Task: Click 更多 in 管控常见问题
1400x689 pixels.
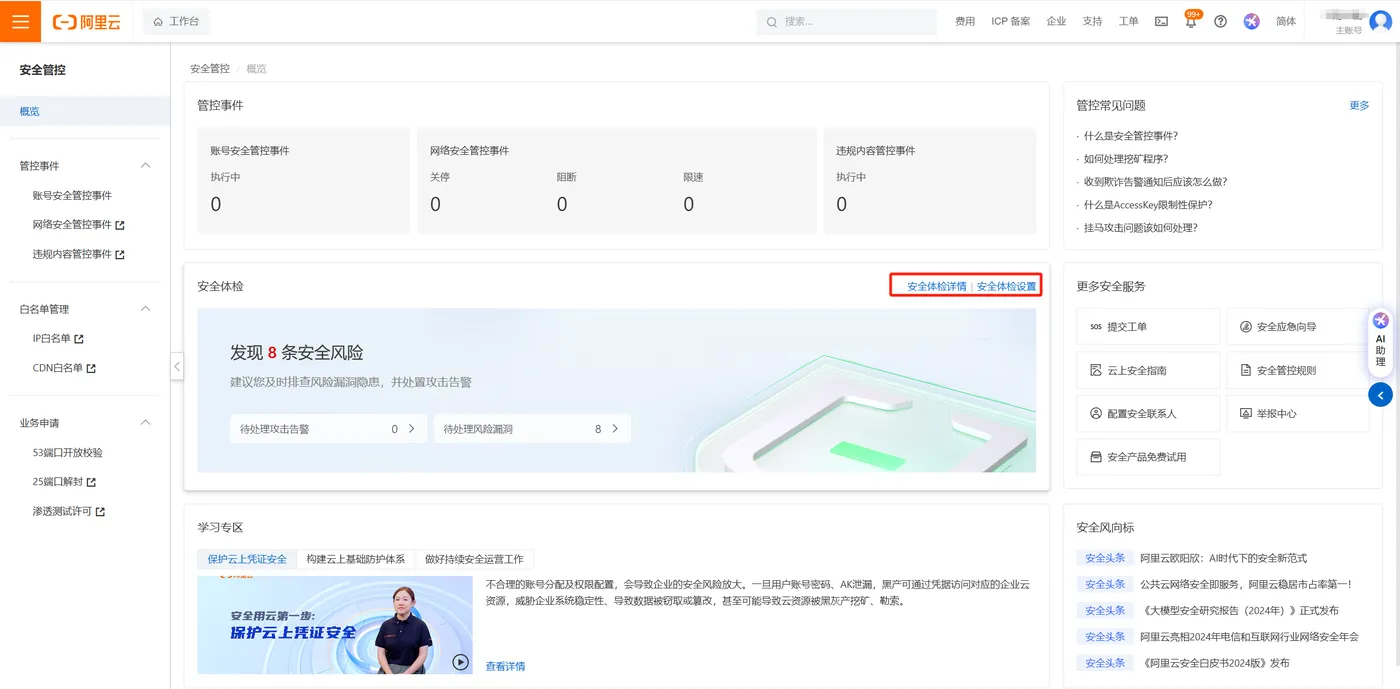Action: [x=1359, y=105]
